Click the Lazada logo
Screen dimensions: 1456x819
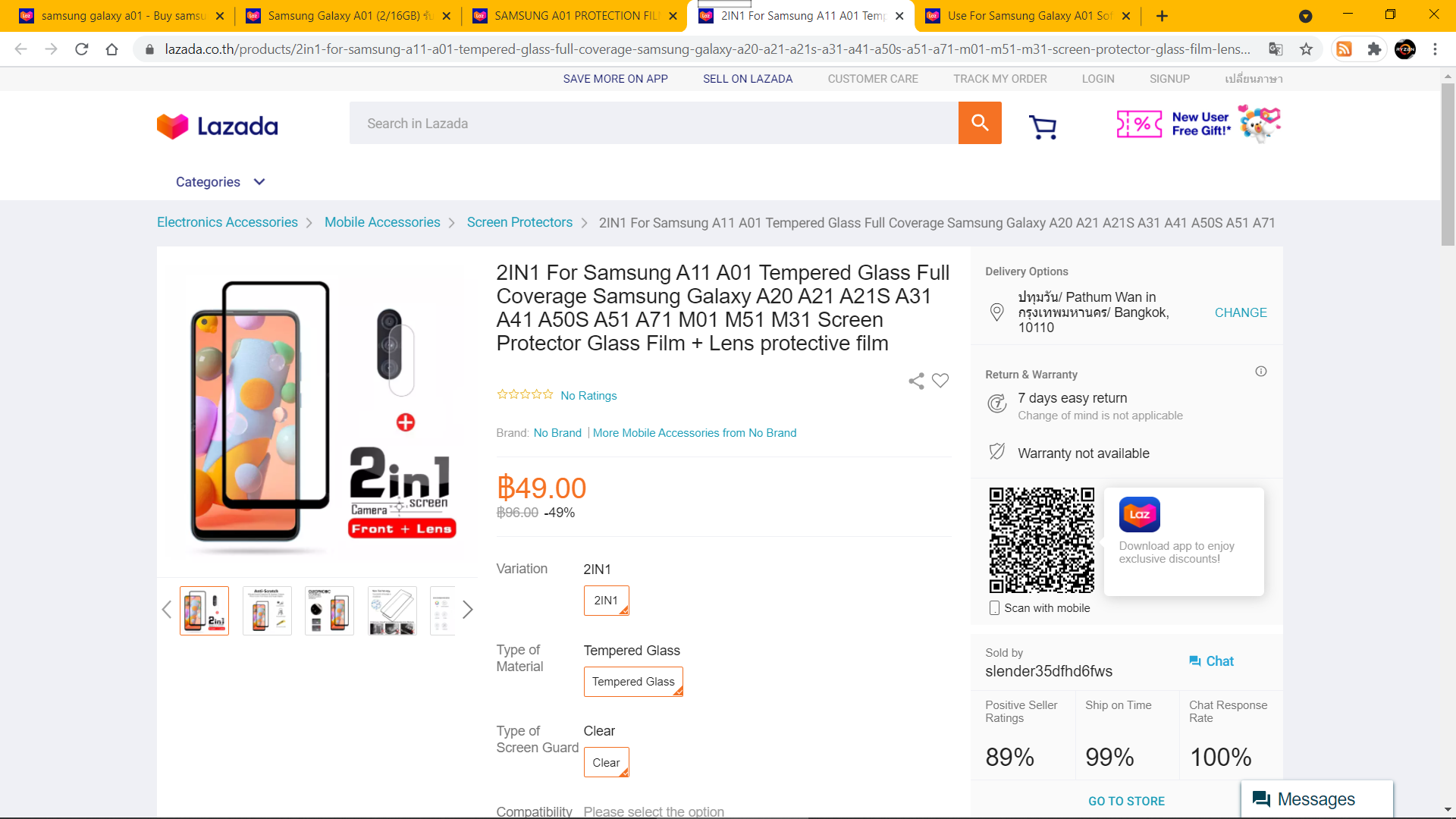coord(218,126)
